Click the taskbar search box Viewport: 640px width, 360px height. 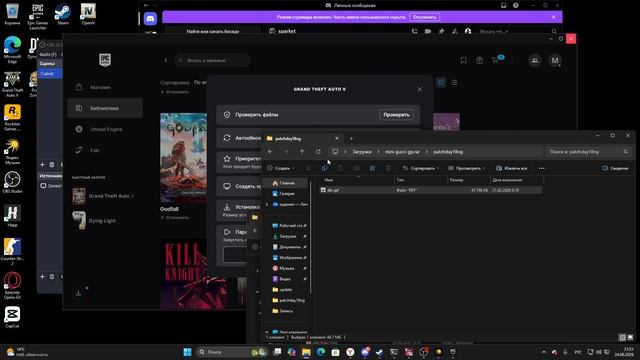pyautogui.click(x=230, y=352)
